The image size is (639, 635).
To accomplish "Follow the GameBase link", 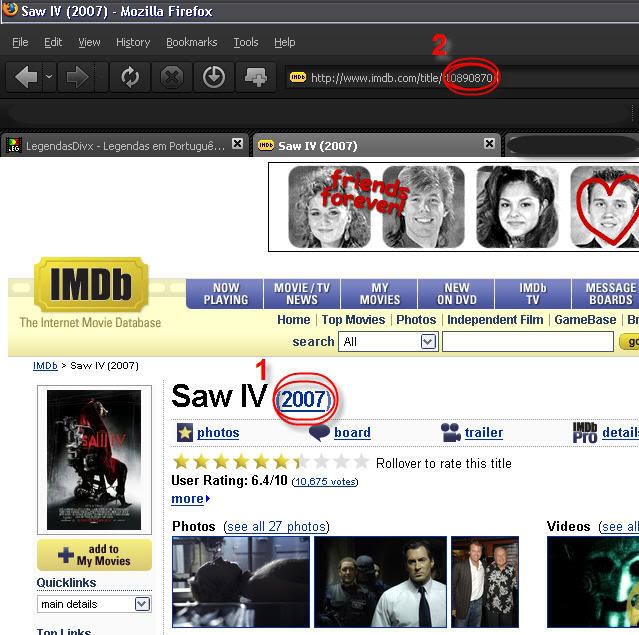I will coord(585,320).
